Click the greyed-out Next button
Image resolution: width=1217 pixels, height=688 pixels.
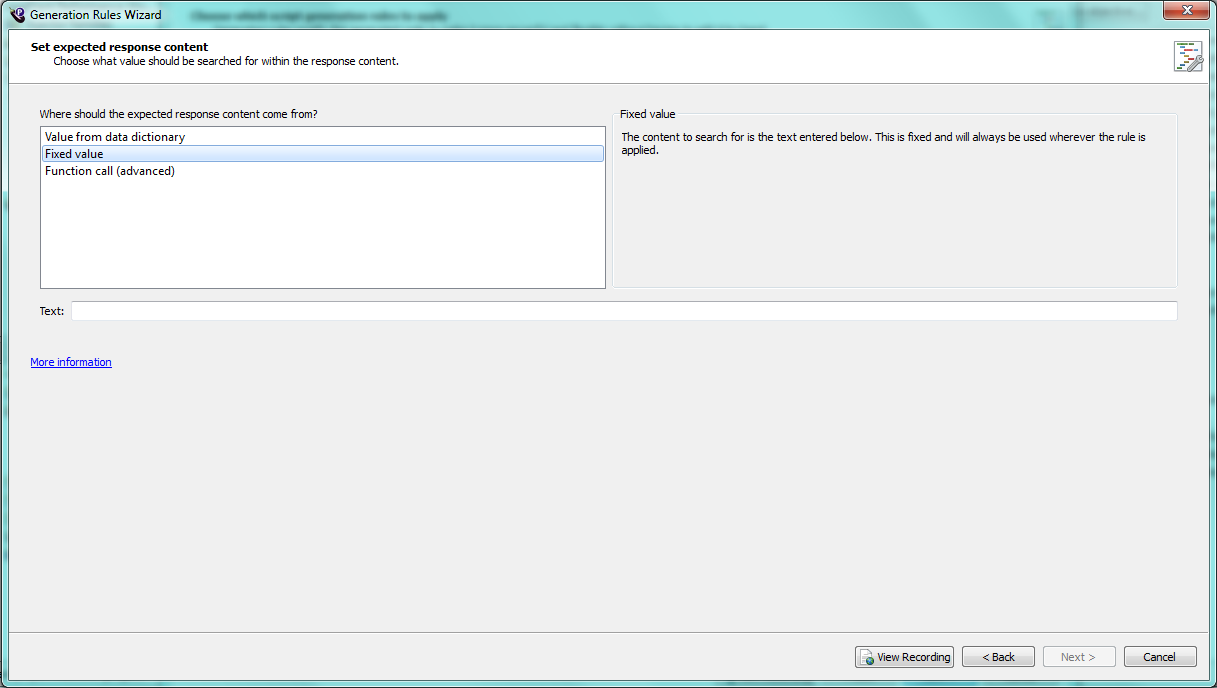1078,657
